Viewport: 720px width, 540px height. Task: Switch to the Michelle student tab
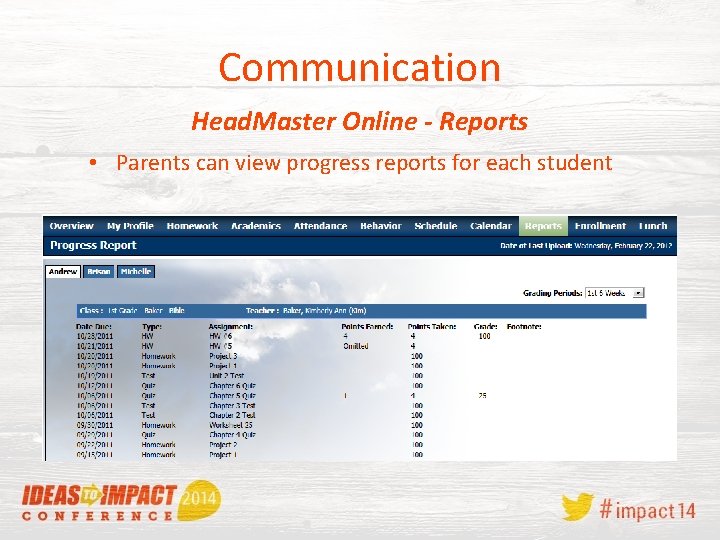coord(136,272)
